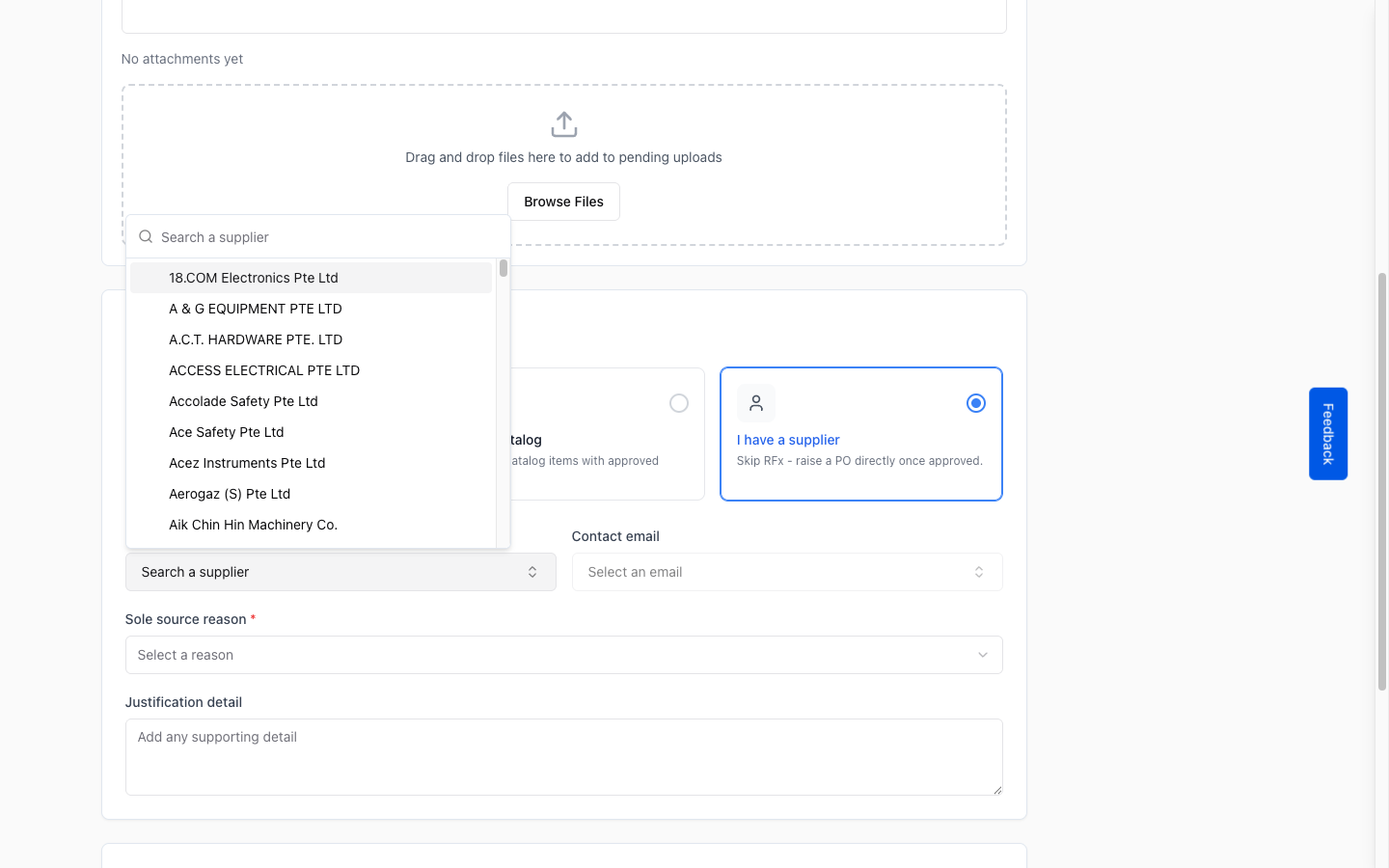This screenshot has width=1389, height=868.
Task: Choose A & G EQUIPMENT PTE LTD
Action: point(311,309)
